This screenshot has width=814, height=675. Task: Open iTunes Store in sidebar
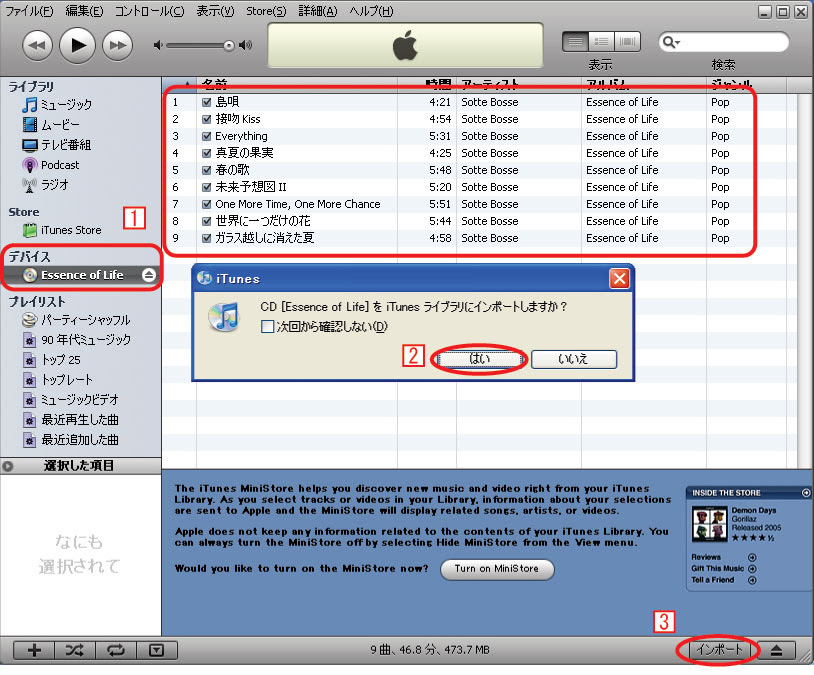tap(62, 230)
